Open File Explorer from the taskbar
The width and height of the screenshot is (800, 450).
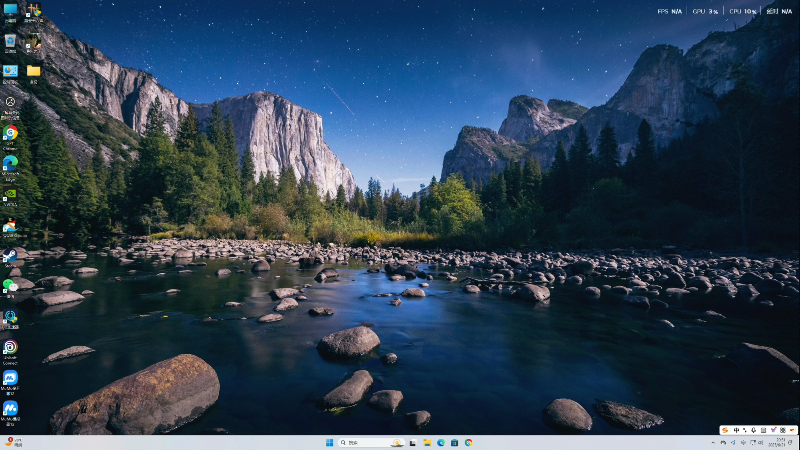point(427,442)
